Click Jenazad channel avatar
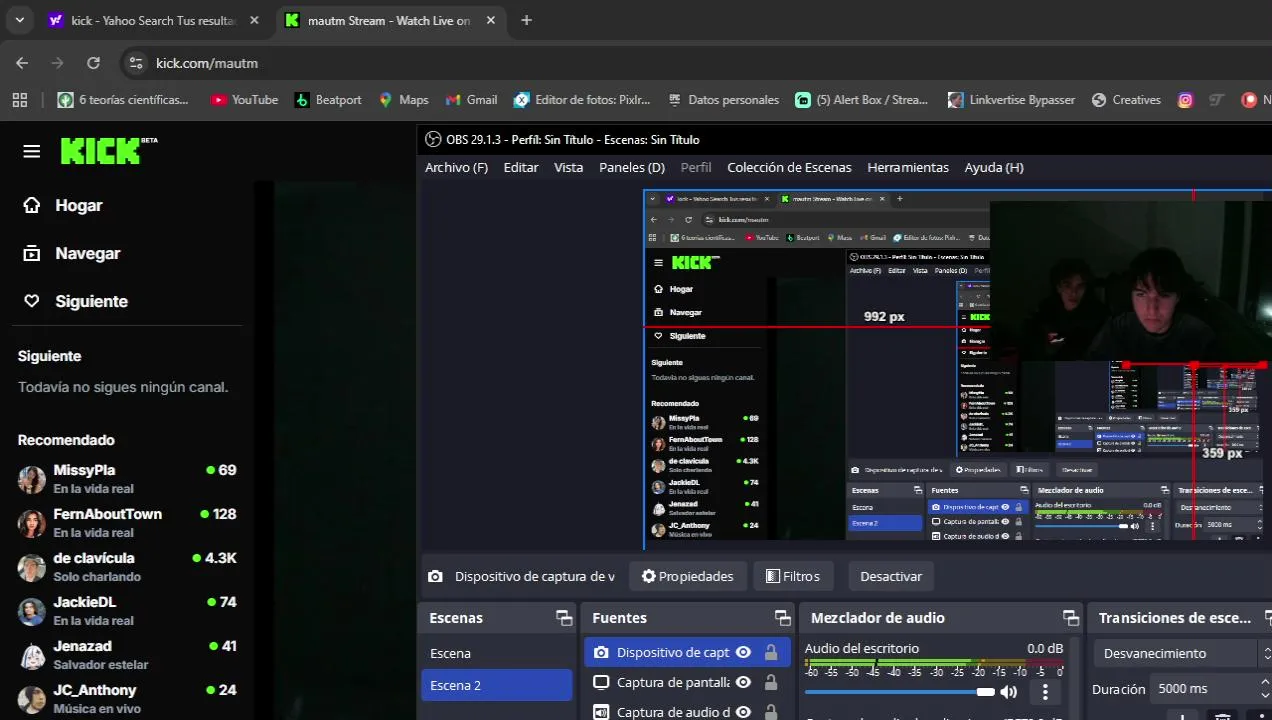 [32, 655]
